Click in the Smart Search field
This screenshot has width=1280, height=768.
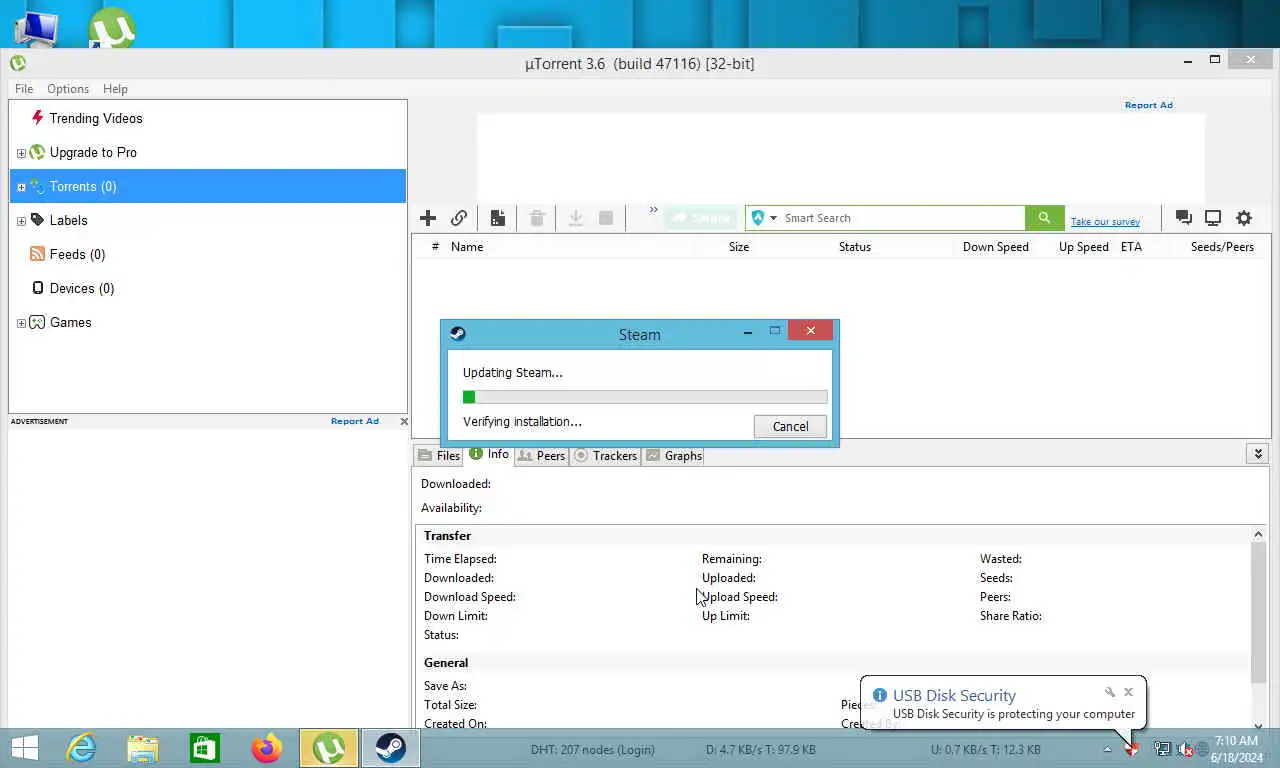point(902,218)
